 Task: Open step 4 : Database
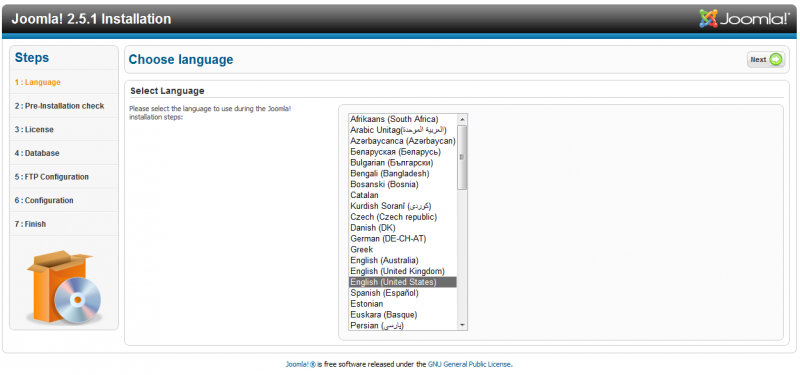pyautogui.click(x=64, y=153)
